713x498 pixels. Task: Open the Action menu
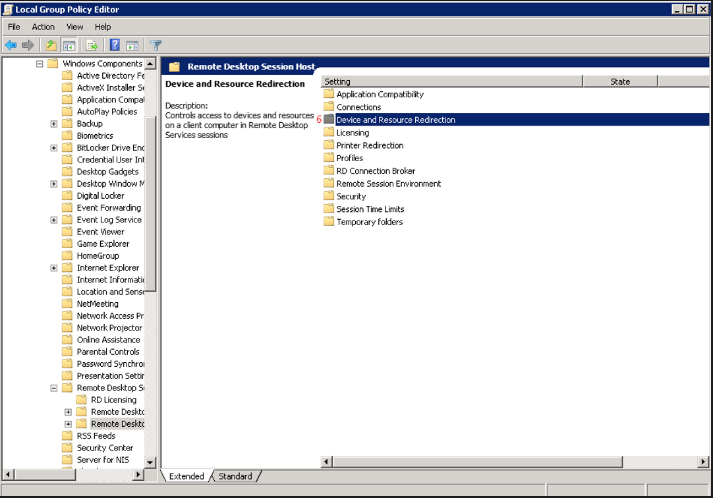43,27
